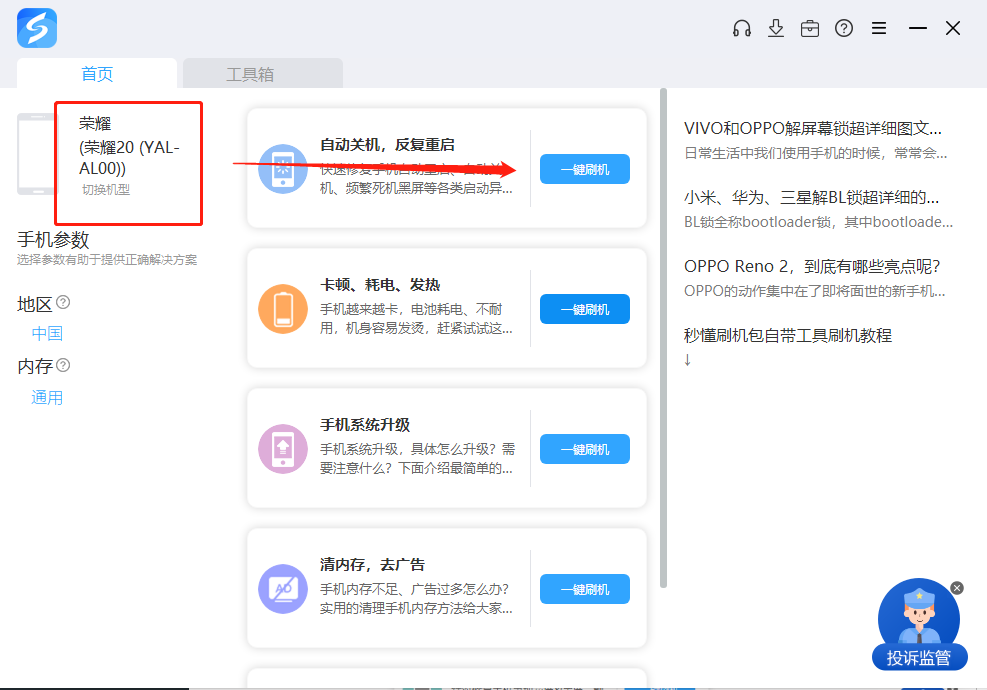Click description 手机系统升级，具体怎么升级

click(417, 458)
